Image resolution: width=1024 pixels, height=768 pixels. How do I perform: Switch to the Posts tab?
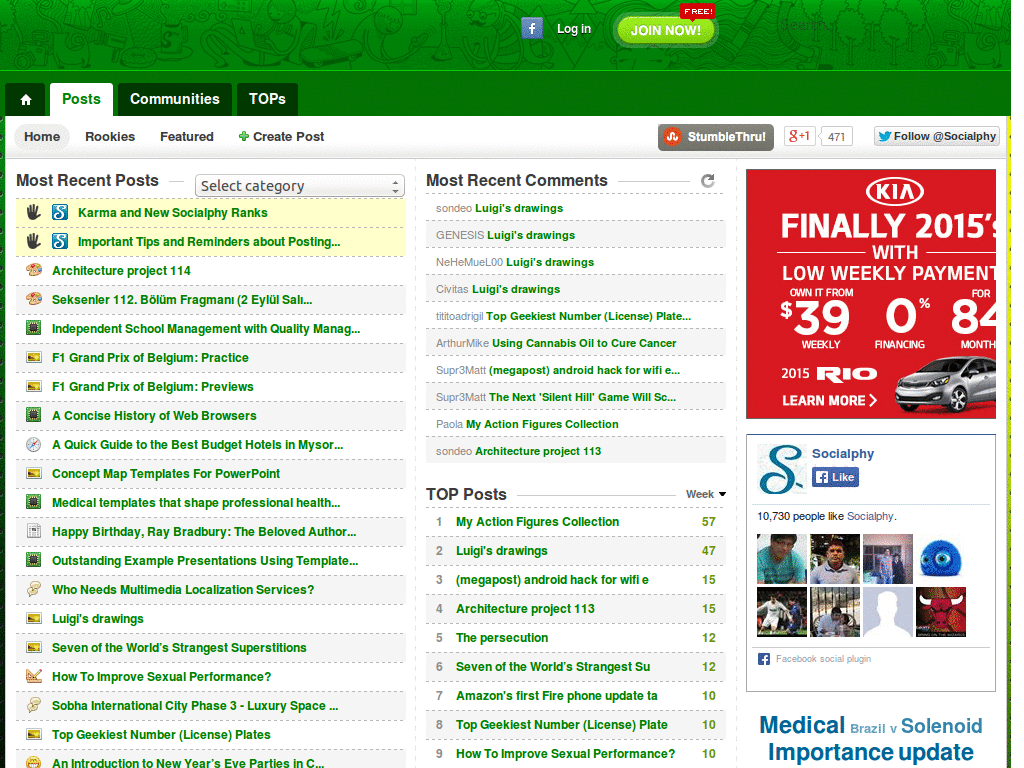(82, 99)
